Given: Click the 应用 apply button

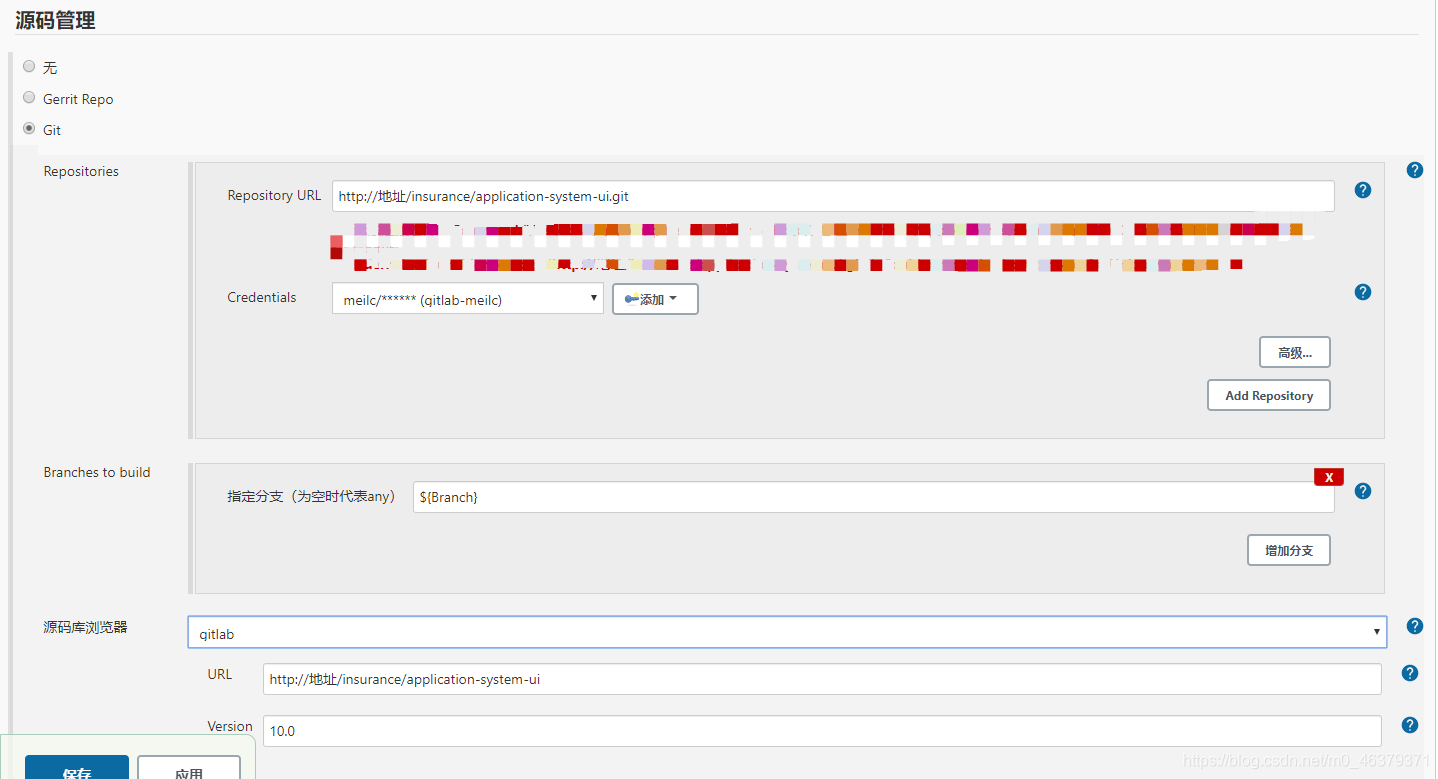Looking at the screenshot, I should [189, 767].
